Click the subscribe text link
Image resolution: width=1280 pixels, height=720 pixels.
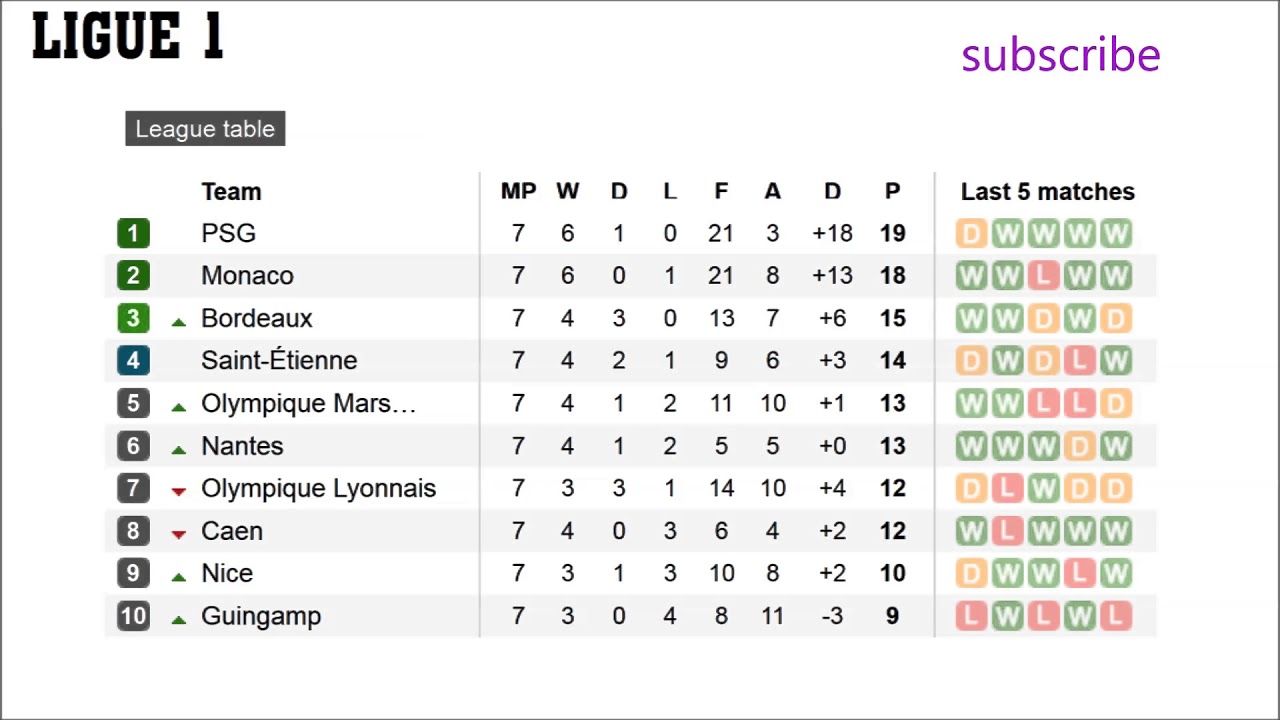pos(1060,56)
